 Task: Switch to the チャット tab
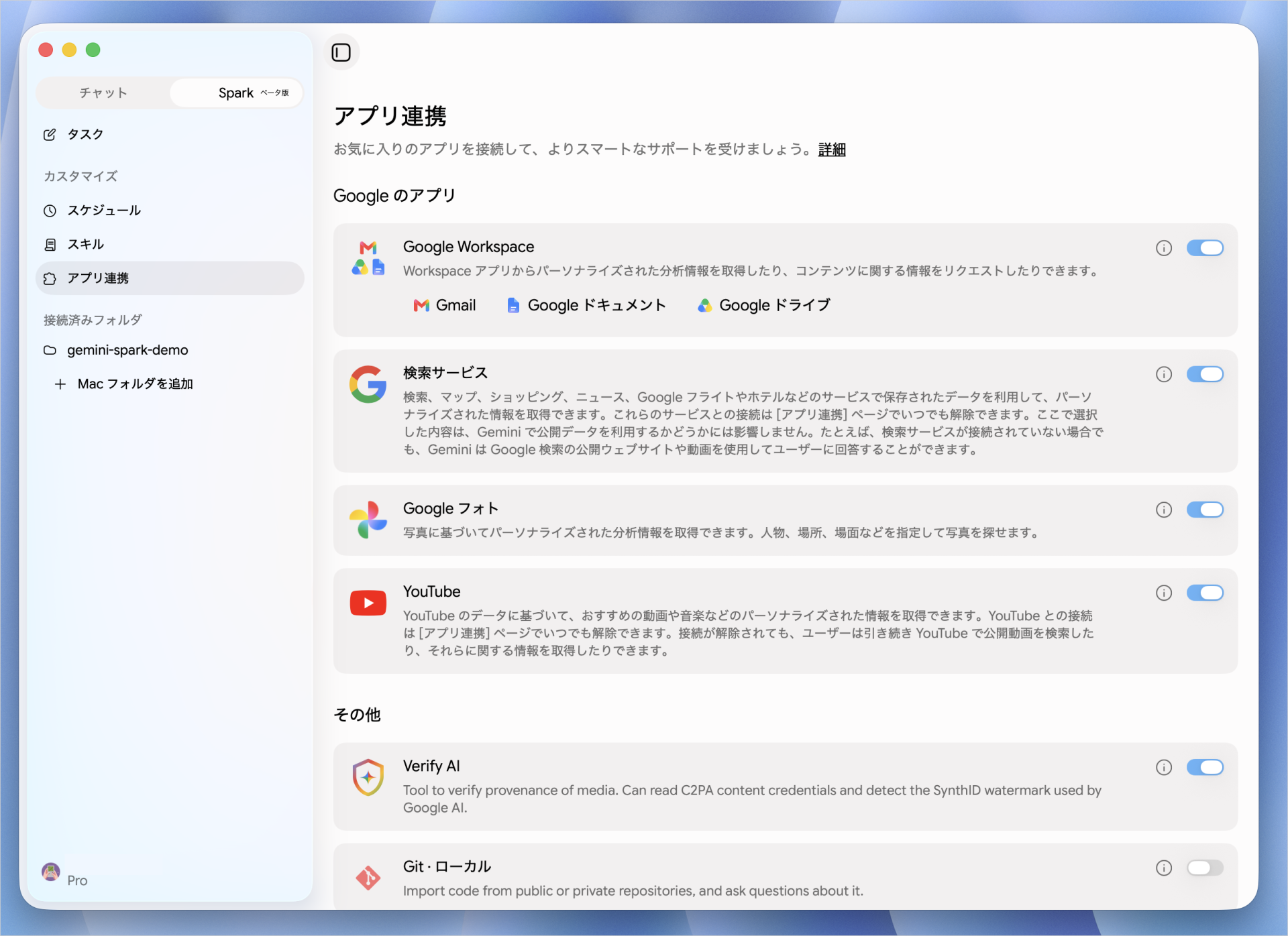click(103, 93)
